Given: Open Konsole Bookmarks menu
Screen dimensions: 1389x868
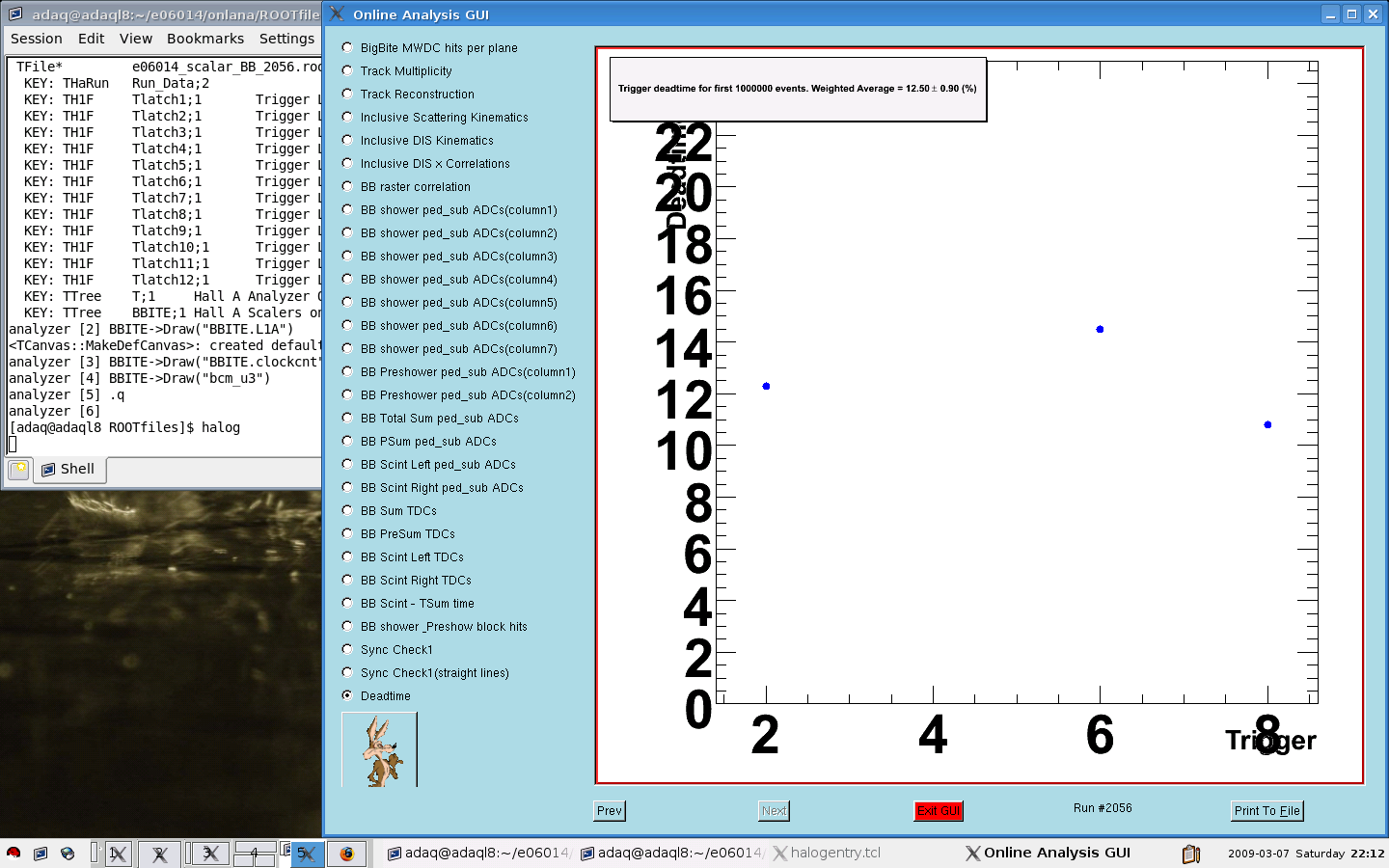Looking at the screenshot, I should click(205, 39).
